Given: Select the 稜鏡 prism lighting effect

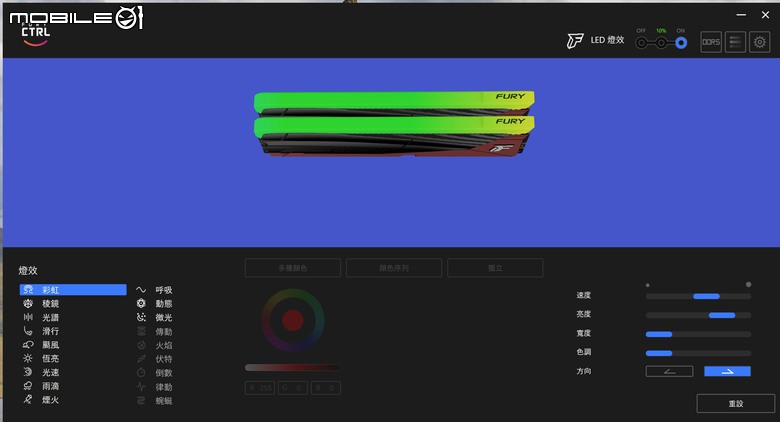Looking at the screenshot, I should 42,304.
